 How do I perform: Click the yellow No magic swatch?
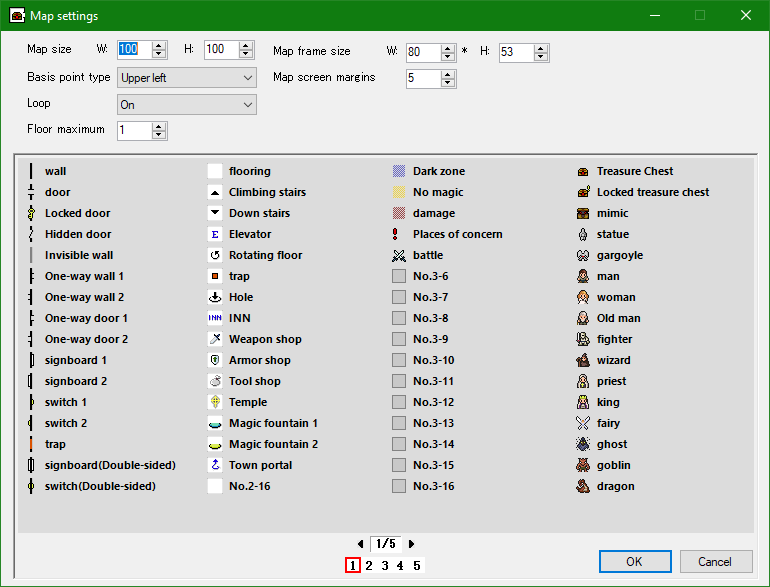(x=399, y=192)
